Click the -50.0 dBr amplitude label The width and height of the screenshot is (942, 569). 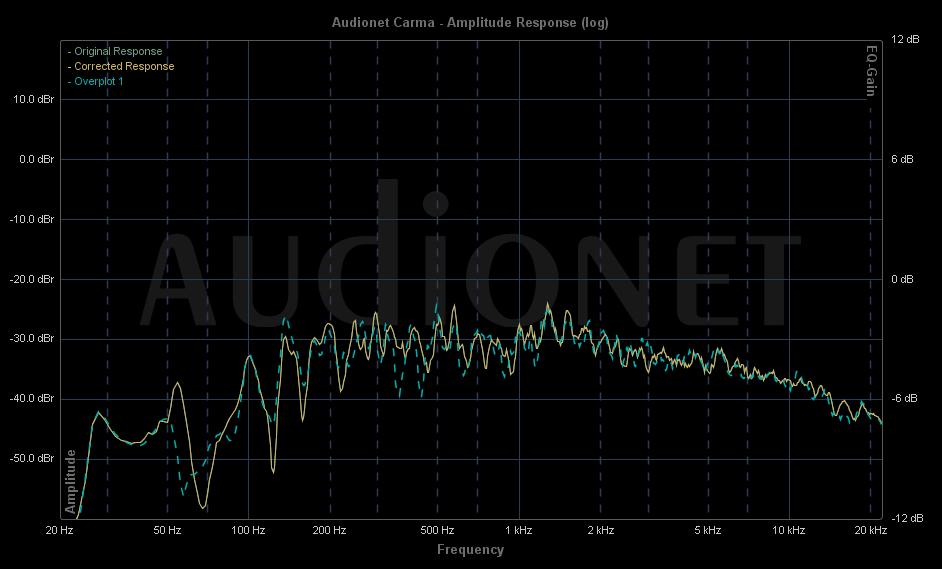pyautogui.click(x=32, y=458)
